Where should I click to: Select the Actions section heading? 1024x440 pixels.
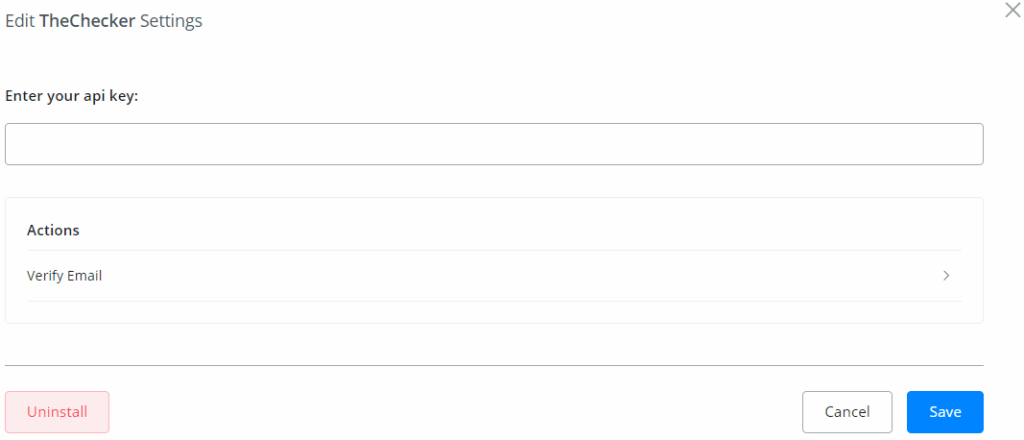pos(53,230)
